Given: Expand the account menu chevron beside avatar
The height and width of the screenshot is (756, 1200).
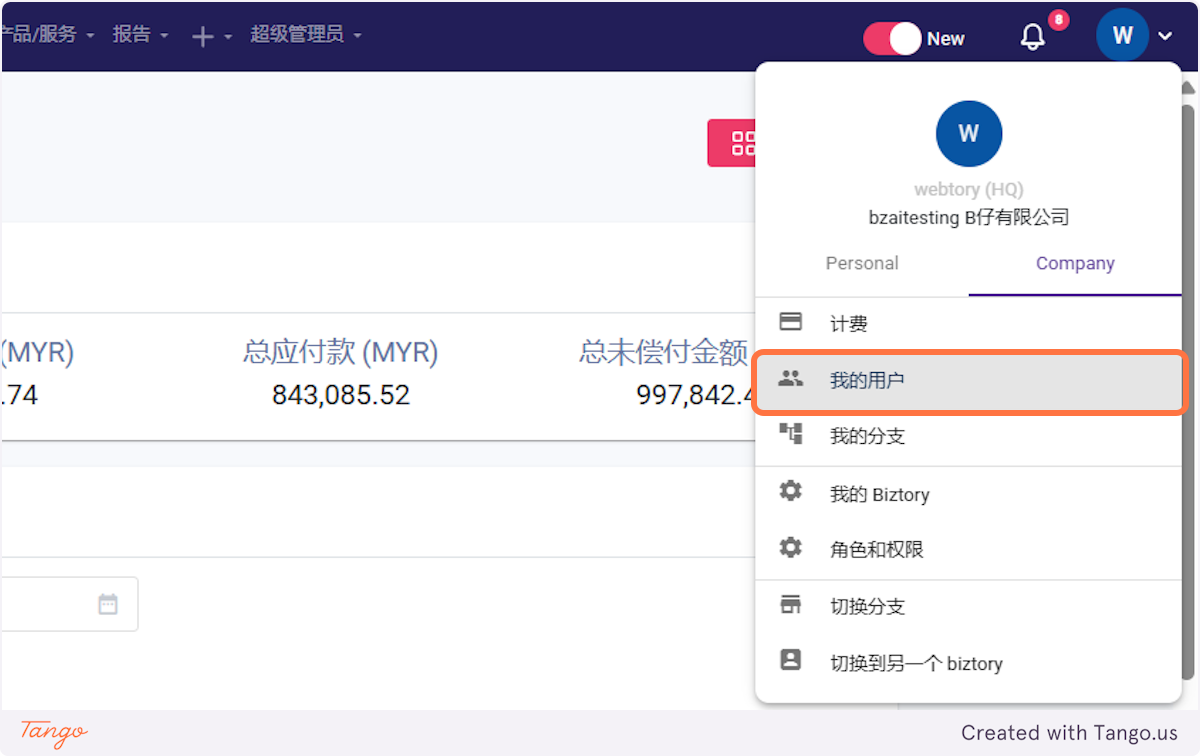Looking at the screenshot, I should [1166, 36].
